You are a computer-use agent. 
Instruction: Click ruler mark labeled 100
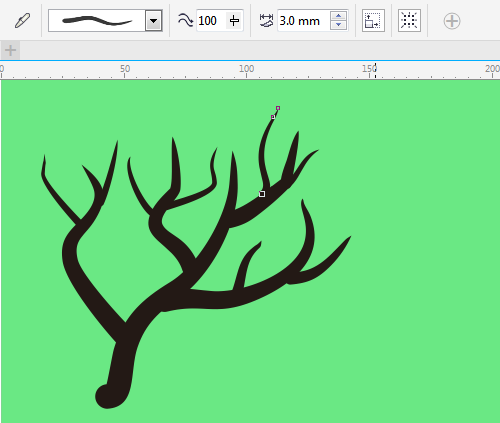pyautogui.click(x=246, y=69)
